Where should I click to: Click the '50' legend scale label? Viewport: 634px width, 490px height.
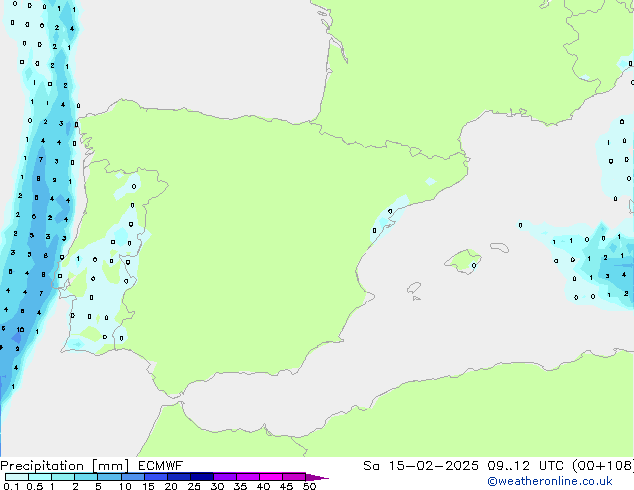pyautogui.click(x=309, y=486)
